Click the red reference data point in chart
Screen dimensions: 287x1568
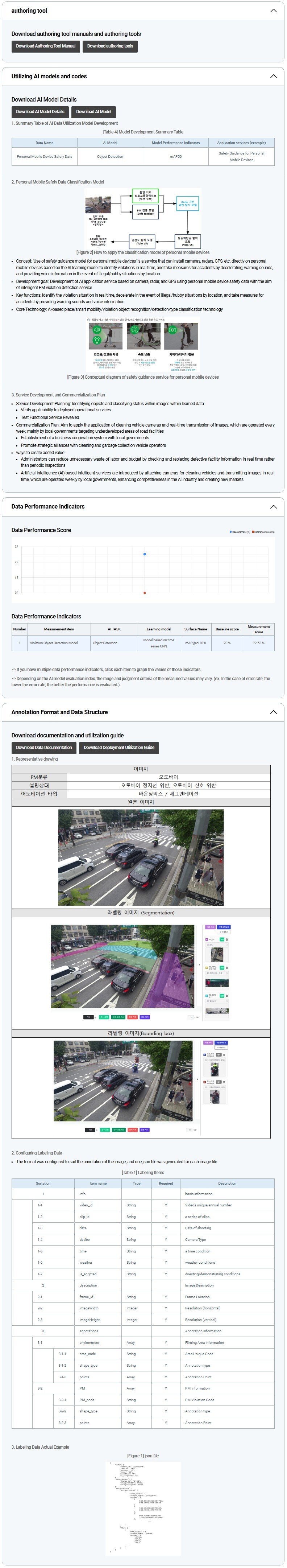point(145,593)
